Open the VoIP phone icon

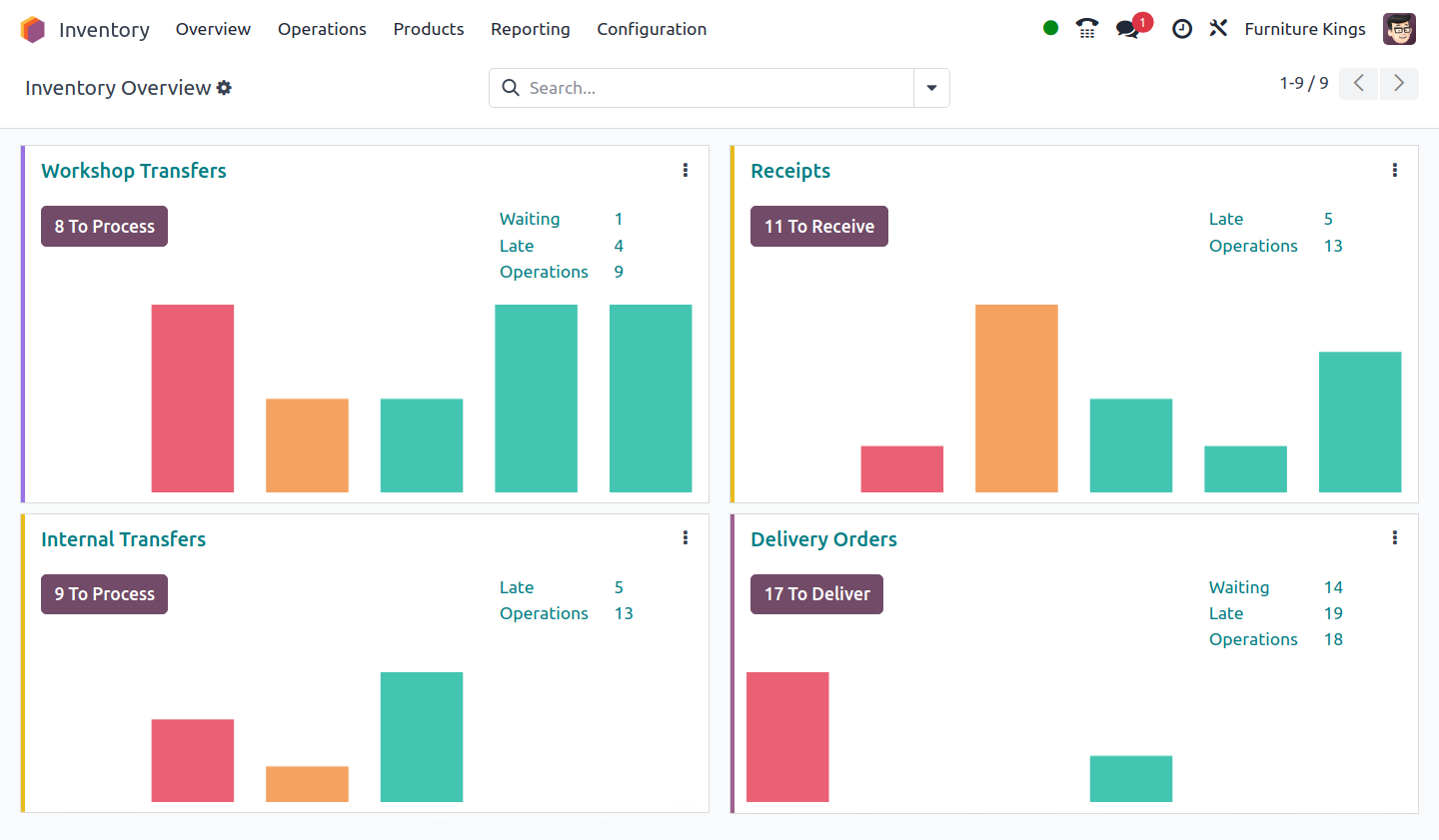(1087, 29)
